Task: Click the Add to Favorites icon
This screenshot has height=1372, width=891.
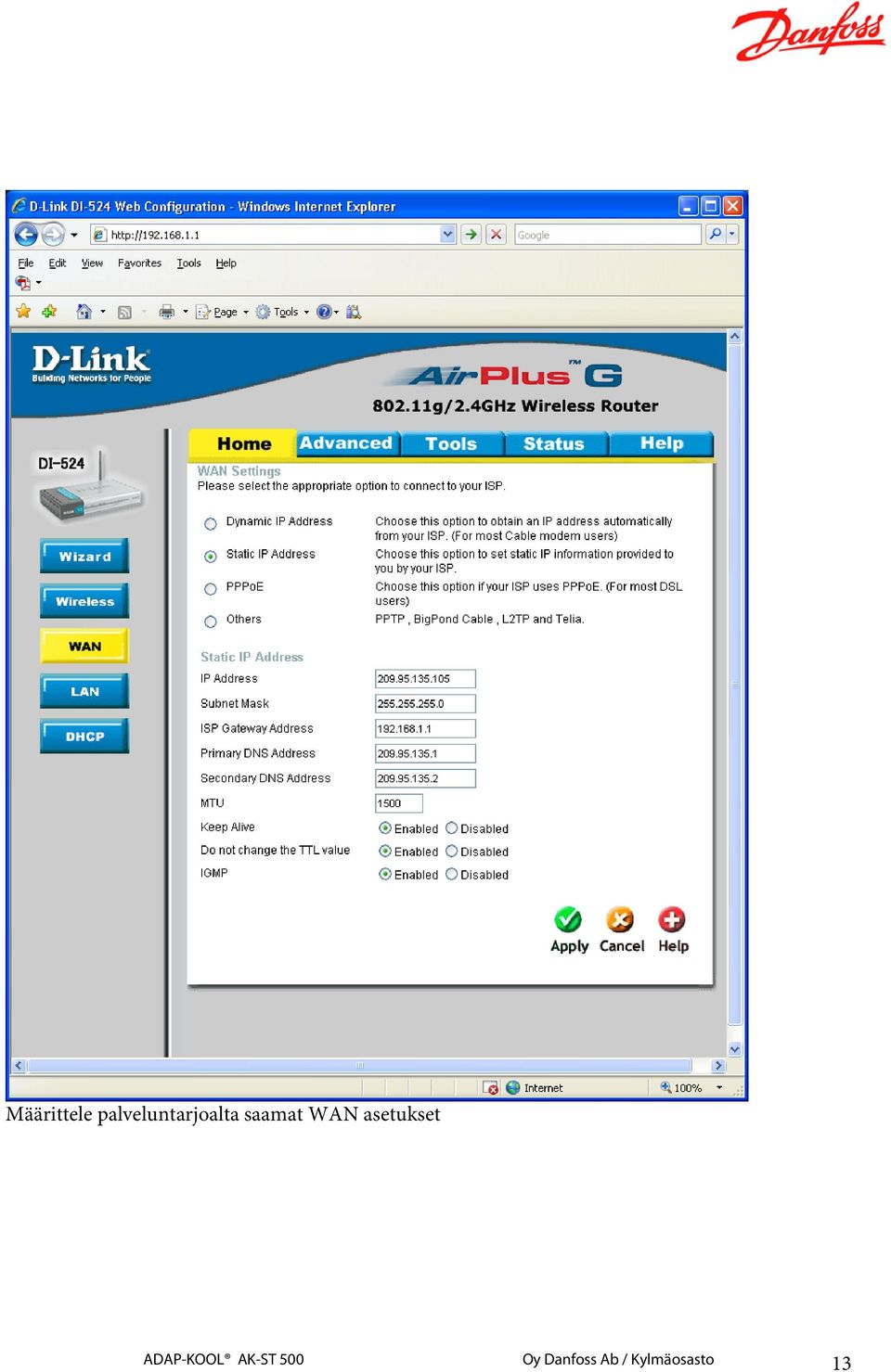Action: point(49,312)
